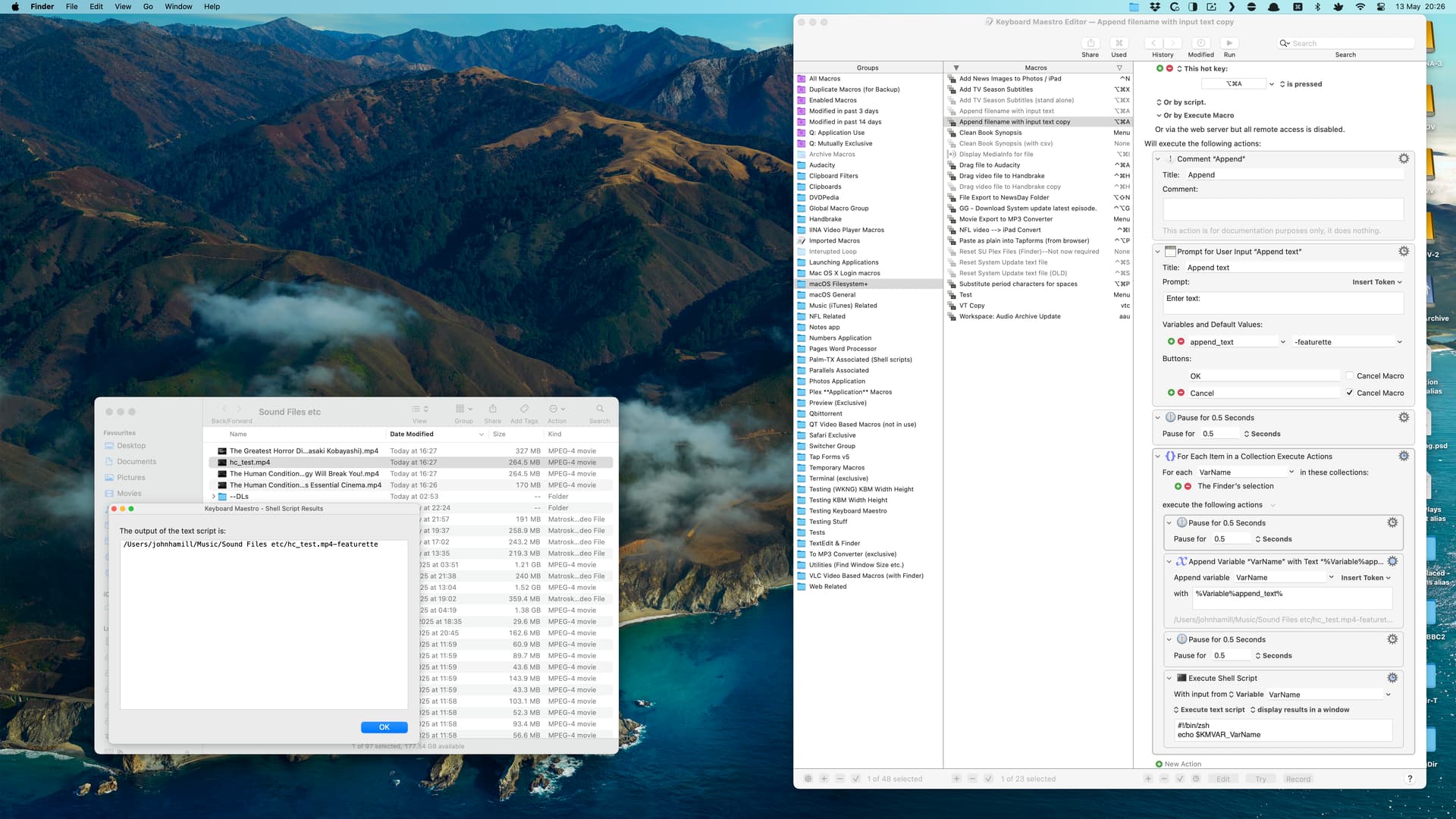Collapse the Prompt for User Input action
The width and height of the screenshot is (1456, 819).
click(x=1157, y=252)
